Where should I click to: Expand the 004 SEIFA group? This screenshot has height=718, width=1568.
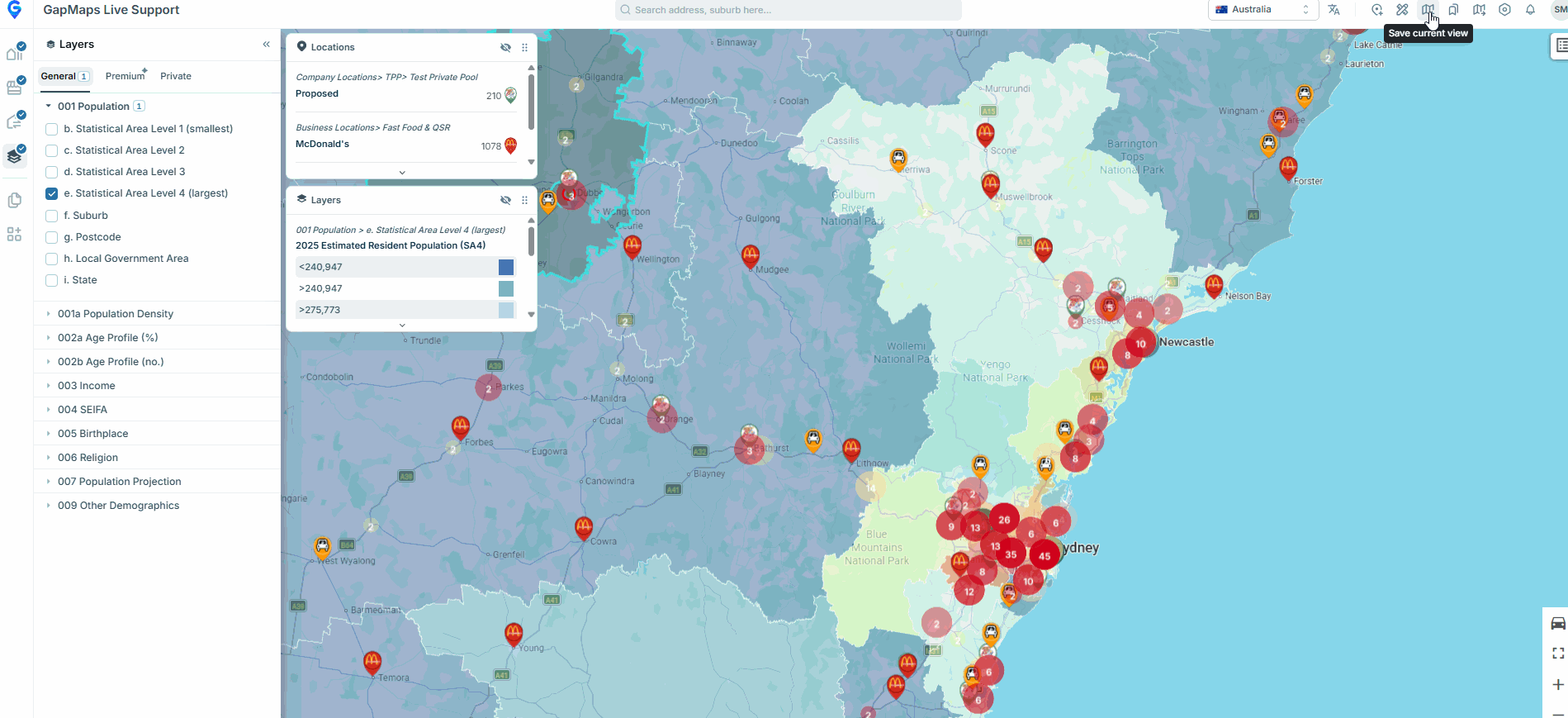pos(48,410)
